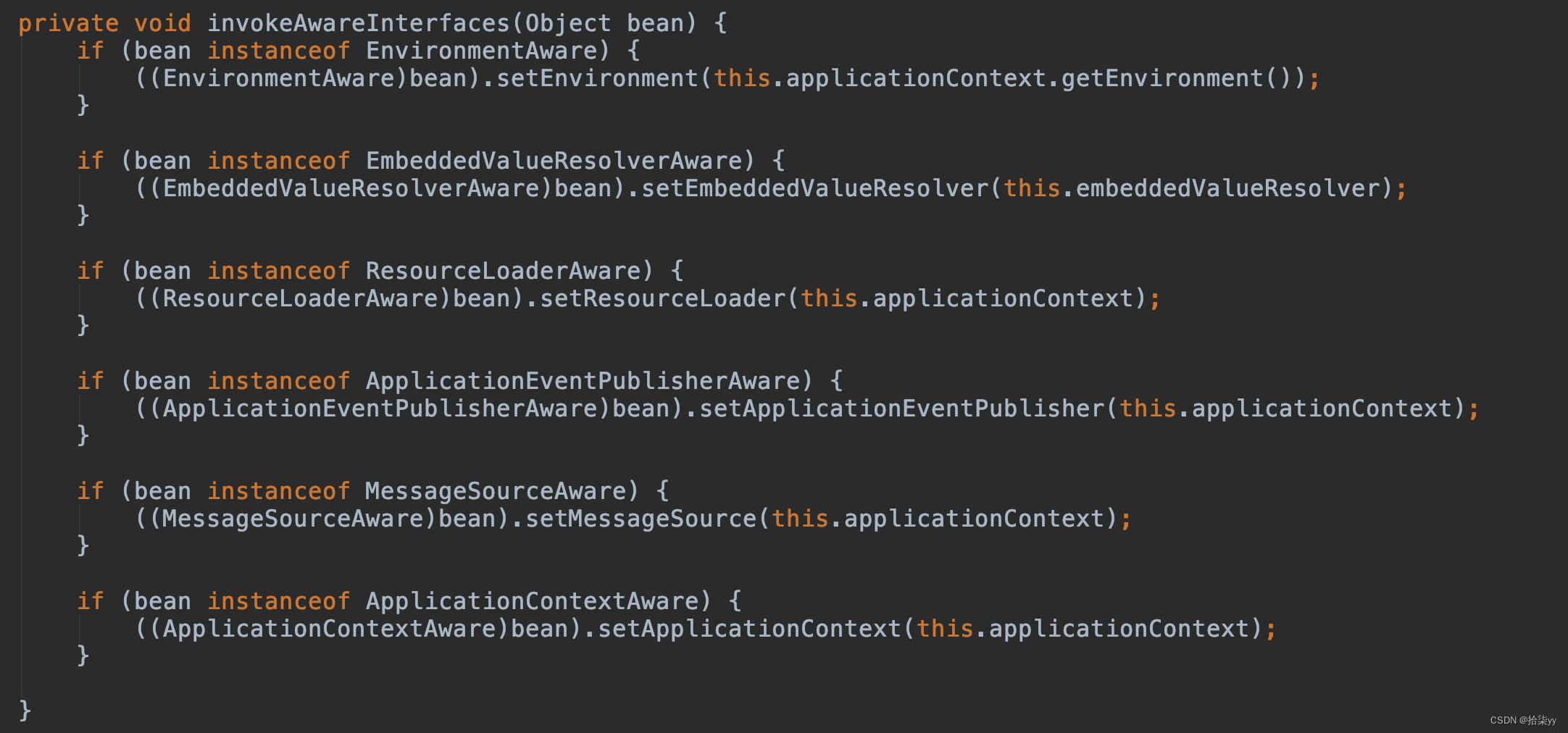The image size is (1568, 733).
Task: Click setEmbeddedValueResolver method call
Action: point(815,188)
